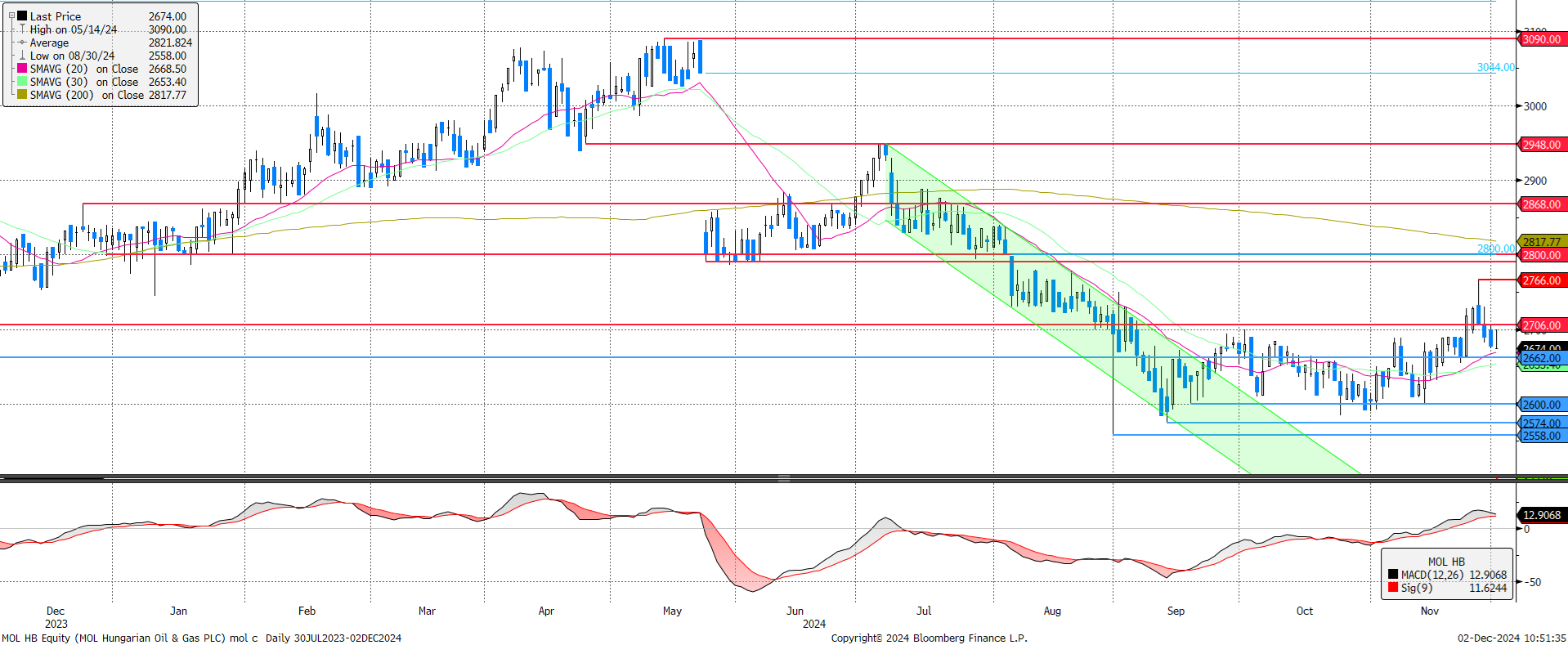Select 'SMAVG (30) on Close' legend entry
Viewport: 1568px width, 645px height.
pyautogui.click(x=84, y=82)
